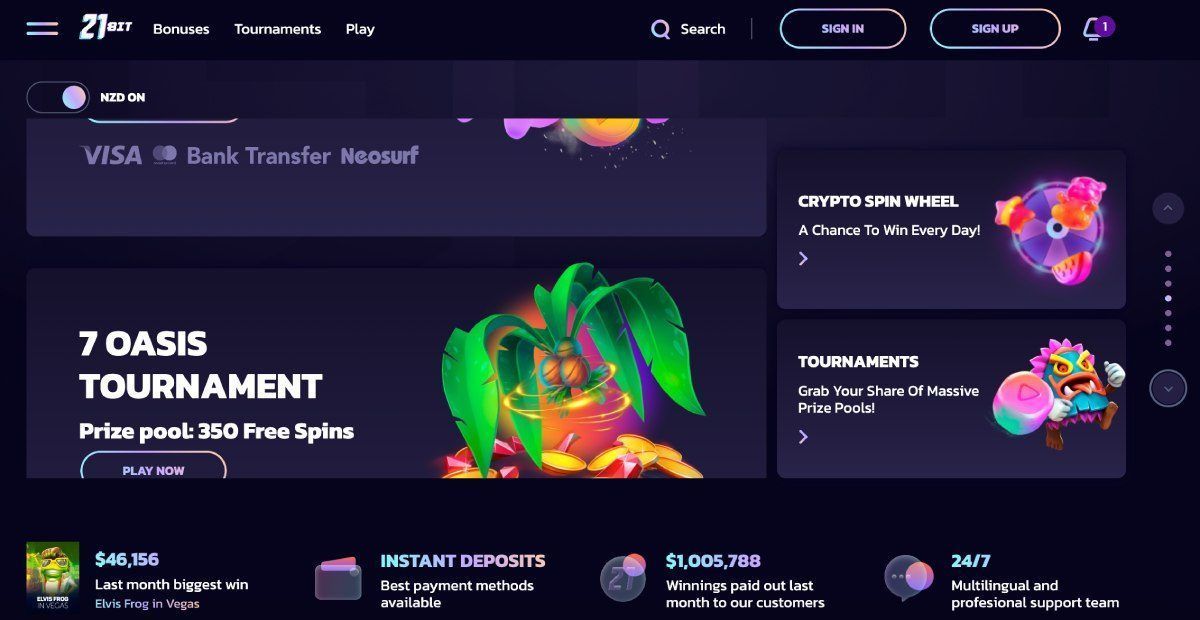Select the first slider pagination dot
This screenshot has width=1200, height=620.
(x=1168, y=254)
